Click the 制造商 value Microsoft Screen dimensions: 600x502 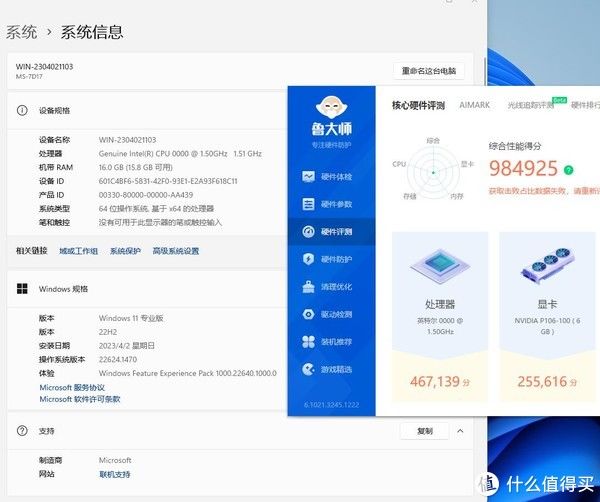click(x=115, y=460)
